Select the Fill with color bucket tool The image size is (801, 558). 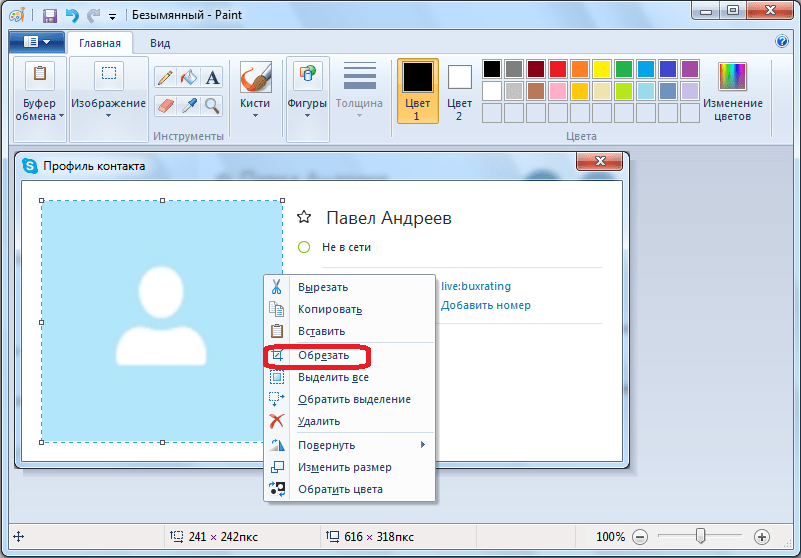click(x=189, y=78)
